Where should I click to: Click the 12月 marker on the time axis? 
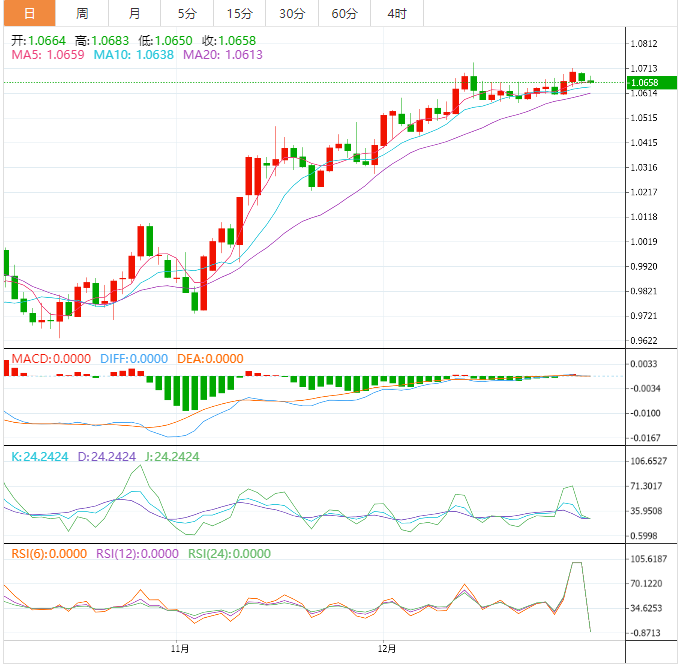[x=386, y=648]
